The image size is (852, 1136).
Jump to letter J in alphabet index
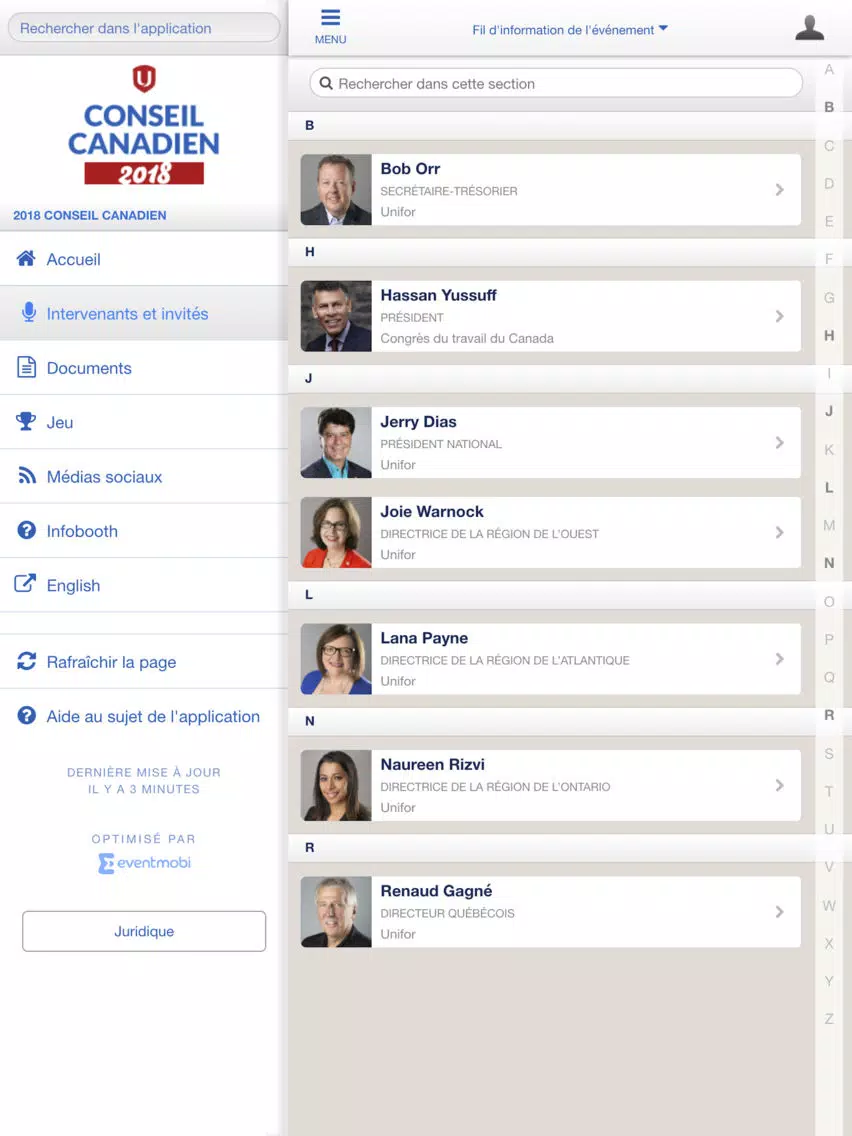click(x=829, y=411)
